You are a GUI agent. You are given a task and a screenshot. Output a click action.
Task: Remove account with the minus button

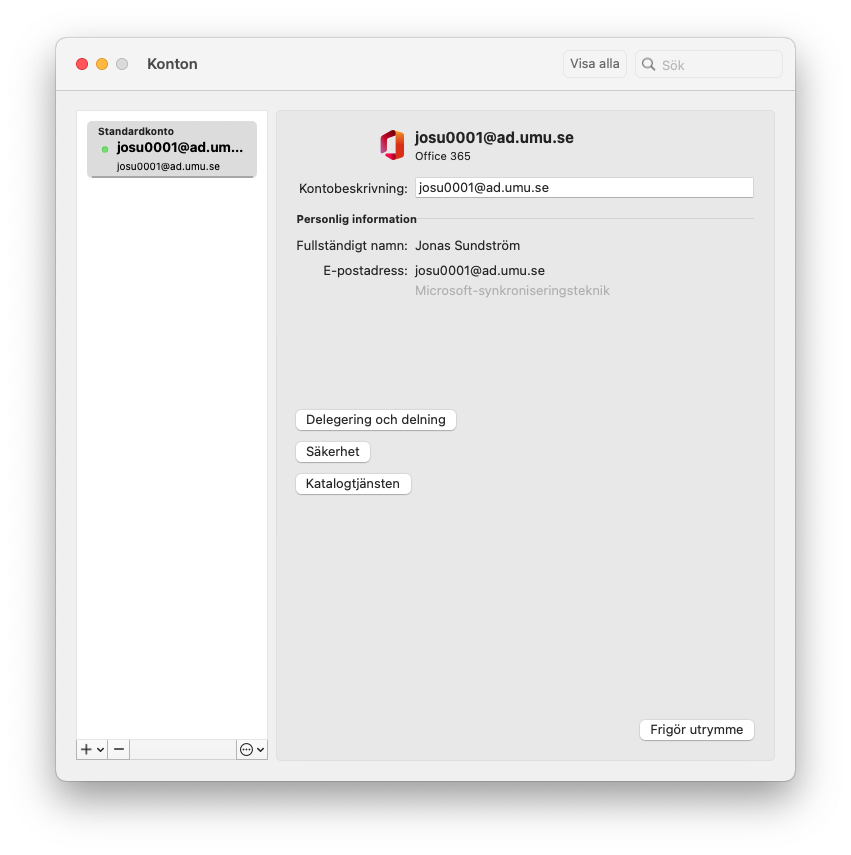pyautogui.click(x=119, y=749)
